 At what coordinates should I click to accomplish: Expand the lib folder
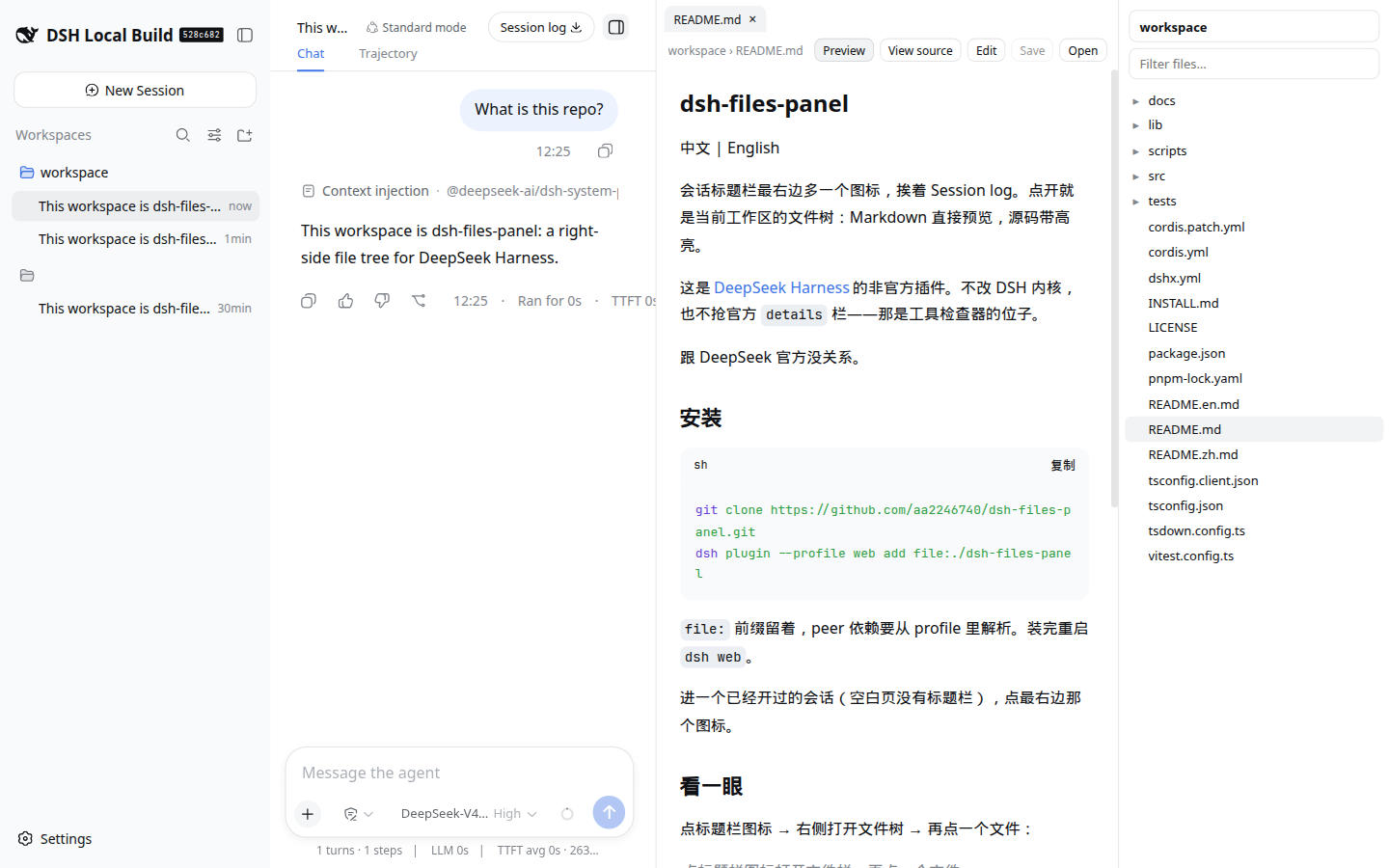tap(1136, 125)
